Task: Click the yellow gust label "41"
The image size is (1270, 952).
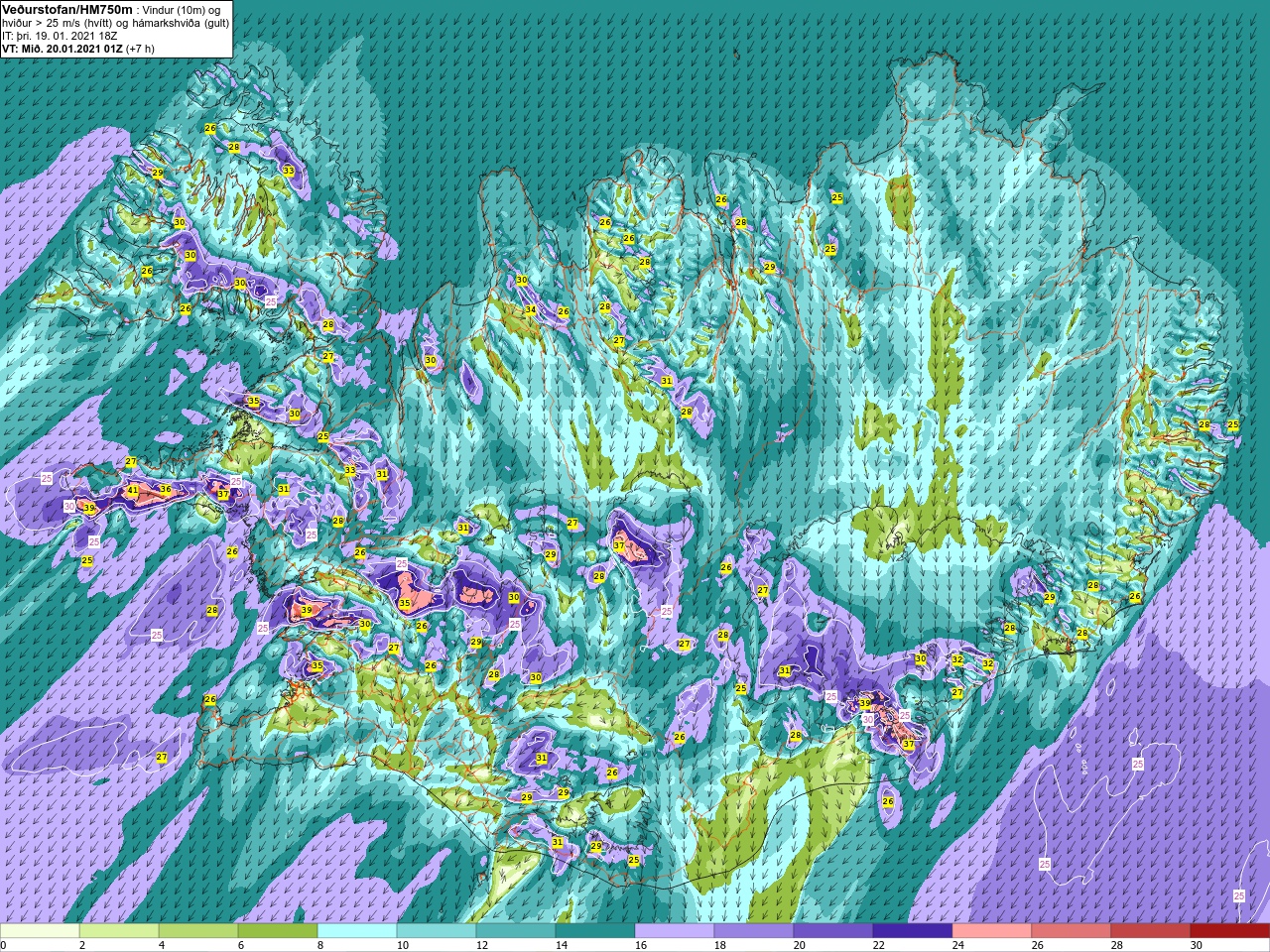Action: click(133, 491)
